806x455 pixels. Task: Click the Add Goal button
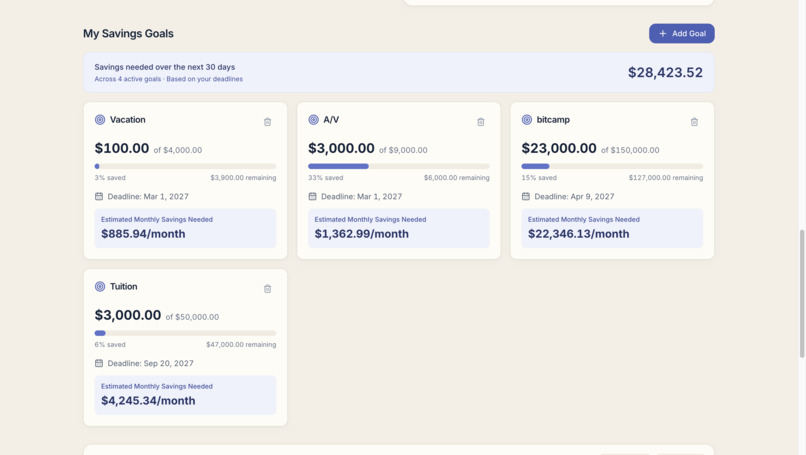click(x=681, y=33)
